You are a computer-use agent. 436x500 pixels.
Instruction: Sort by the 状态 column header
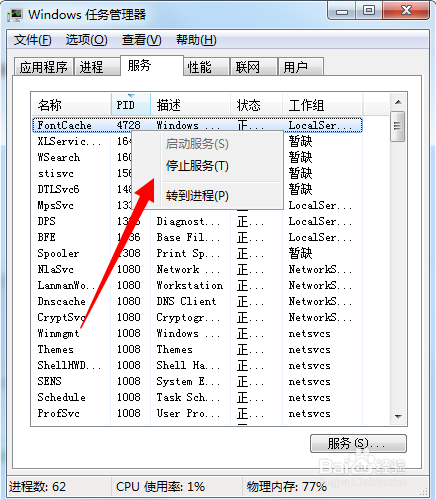click(257, 105)
